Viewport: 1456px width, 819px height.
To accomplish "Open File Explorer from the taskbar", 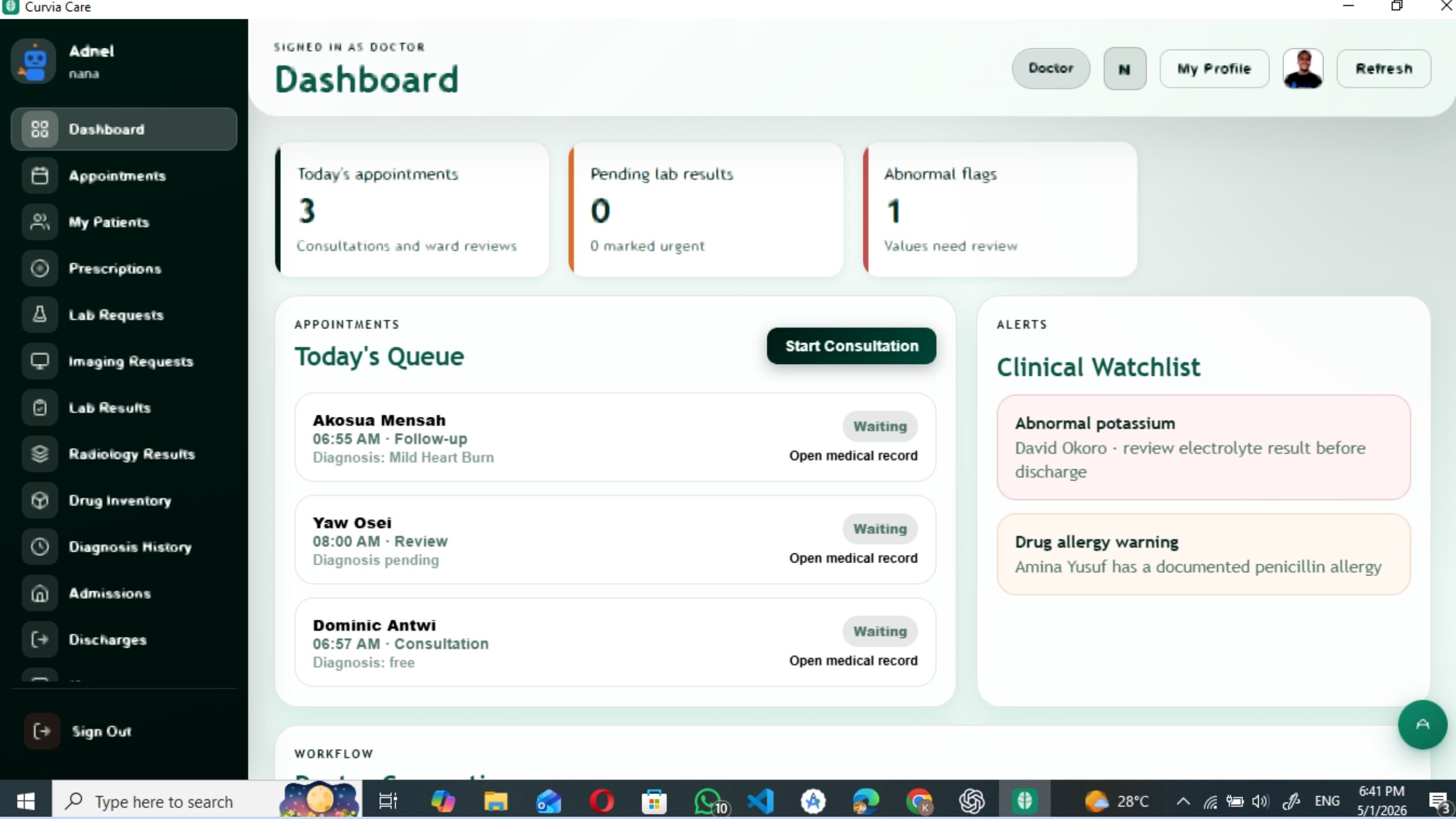I will pos(495,801).
